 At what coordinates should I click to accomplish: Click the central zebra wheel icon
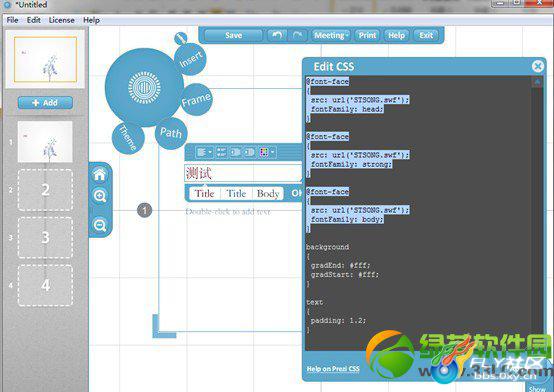tap(144, 87)
